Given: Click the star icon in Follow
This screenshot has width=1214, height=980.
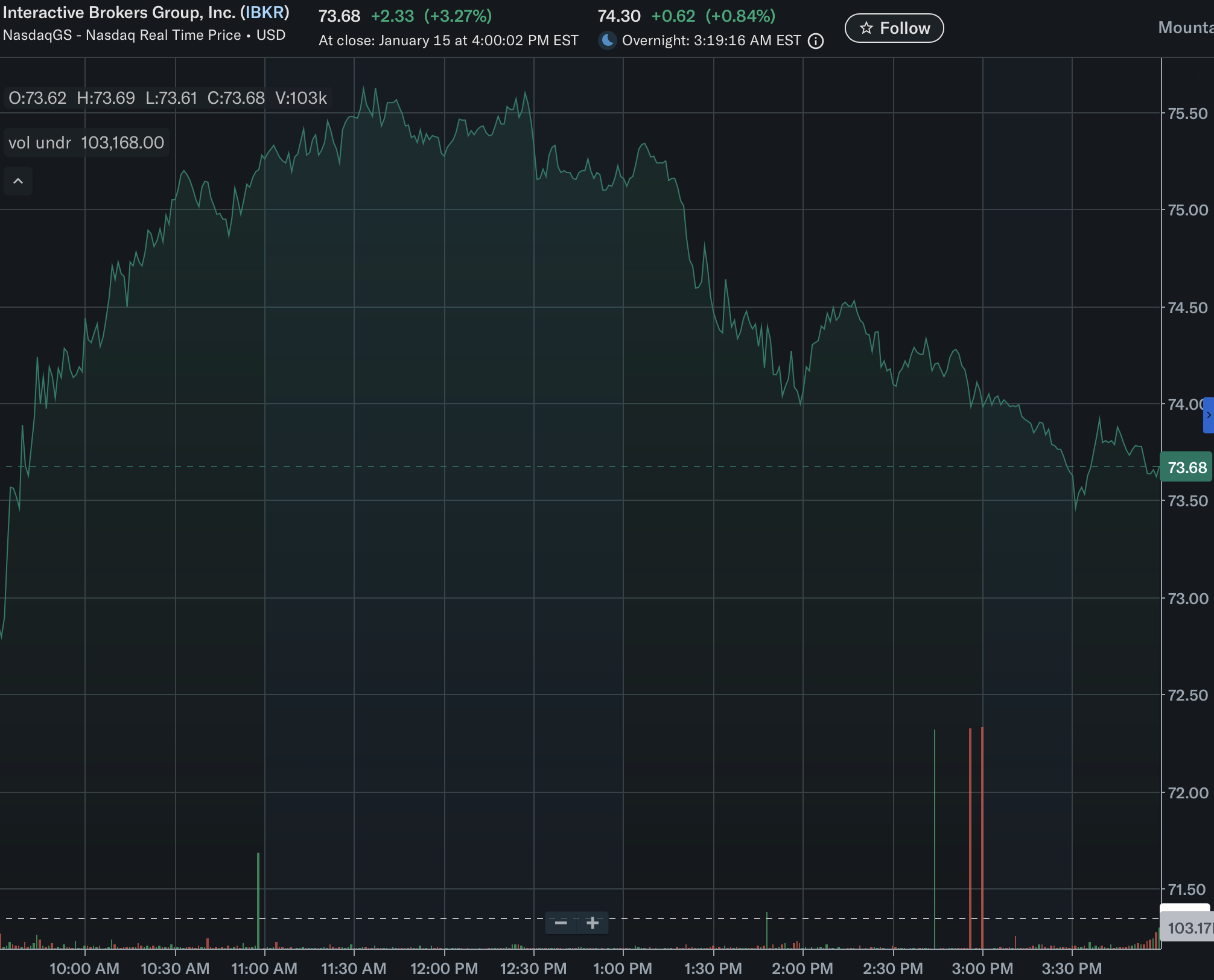Looking at the screenshot, I should coord(866,28).
